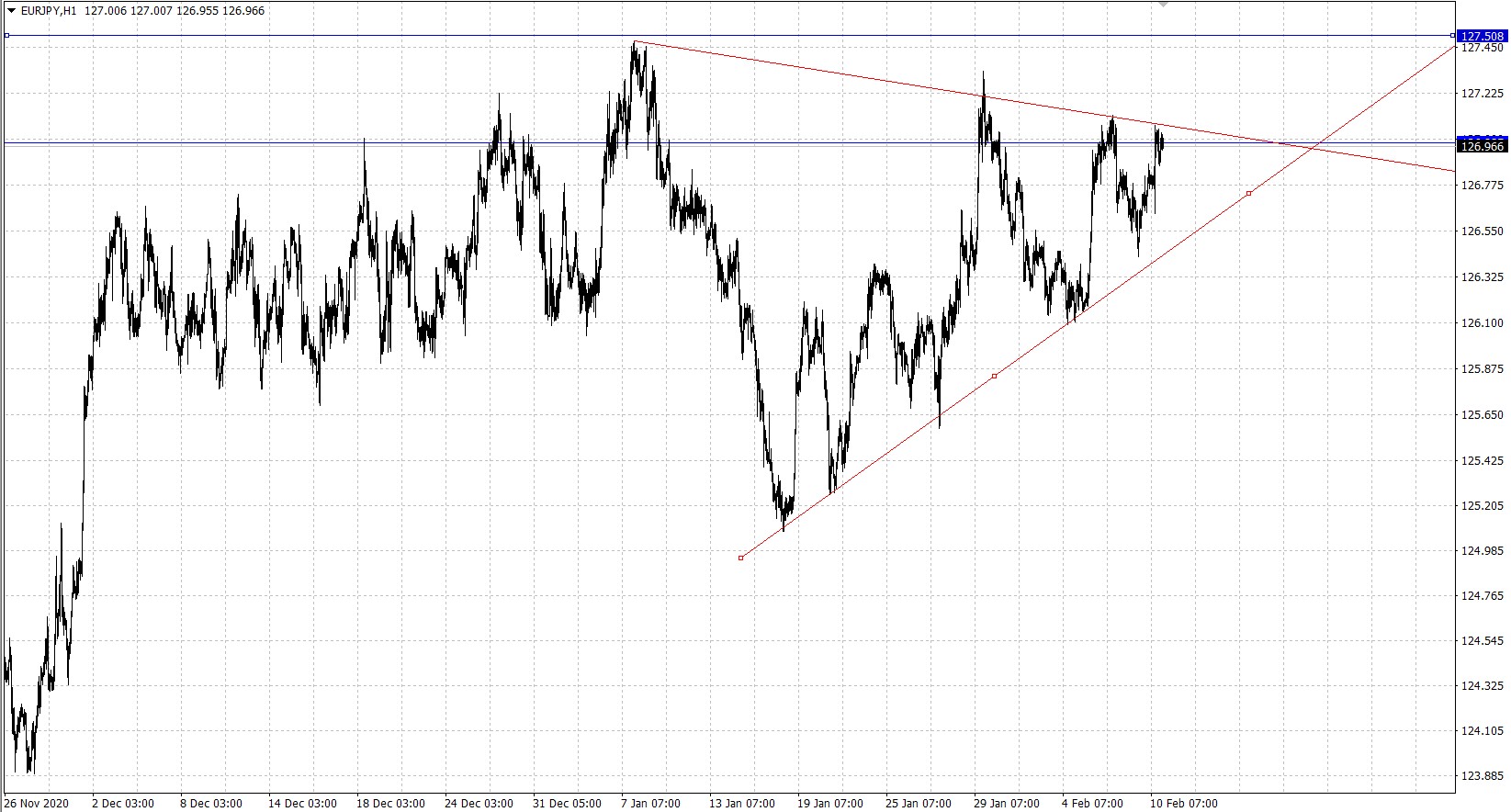Click the 25 Jan 07:00 time label
Image resolution: width=1511 pixels, height=812 pixels.
(x=919, y=804)
